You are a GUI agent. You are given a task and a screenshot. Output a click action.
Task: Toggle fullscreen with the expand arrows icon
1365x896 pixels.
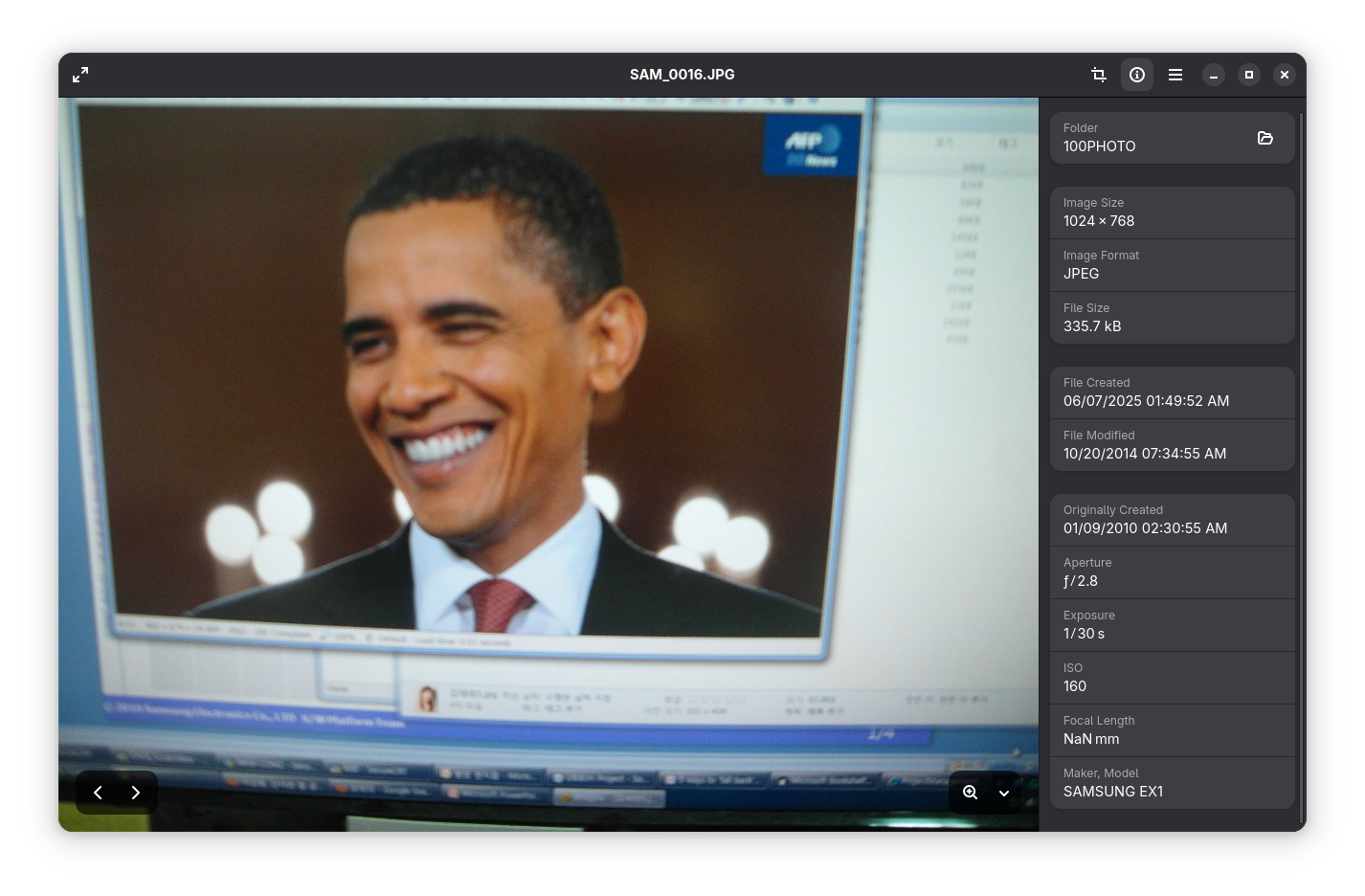(x=80, y=75)
